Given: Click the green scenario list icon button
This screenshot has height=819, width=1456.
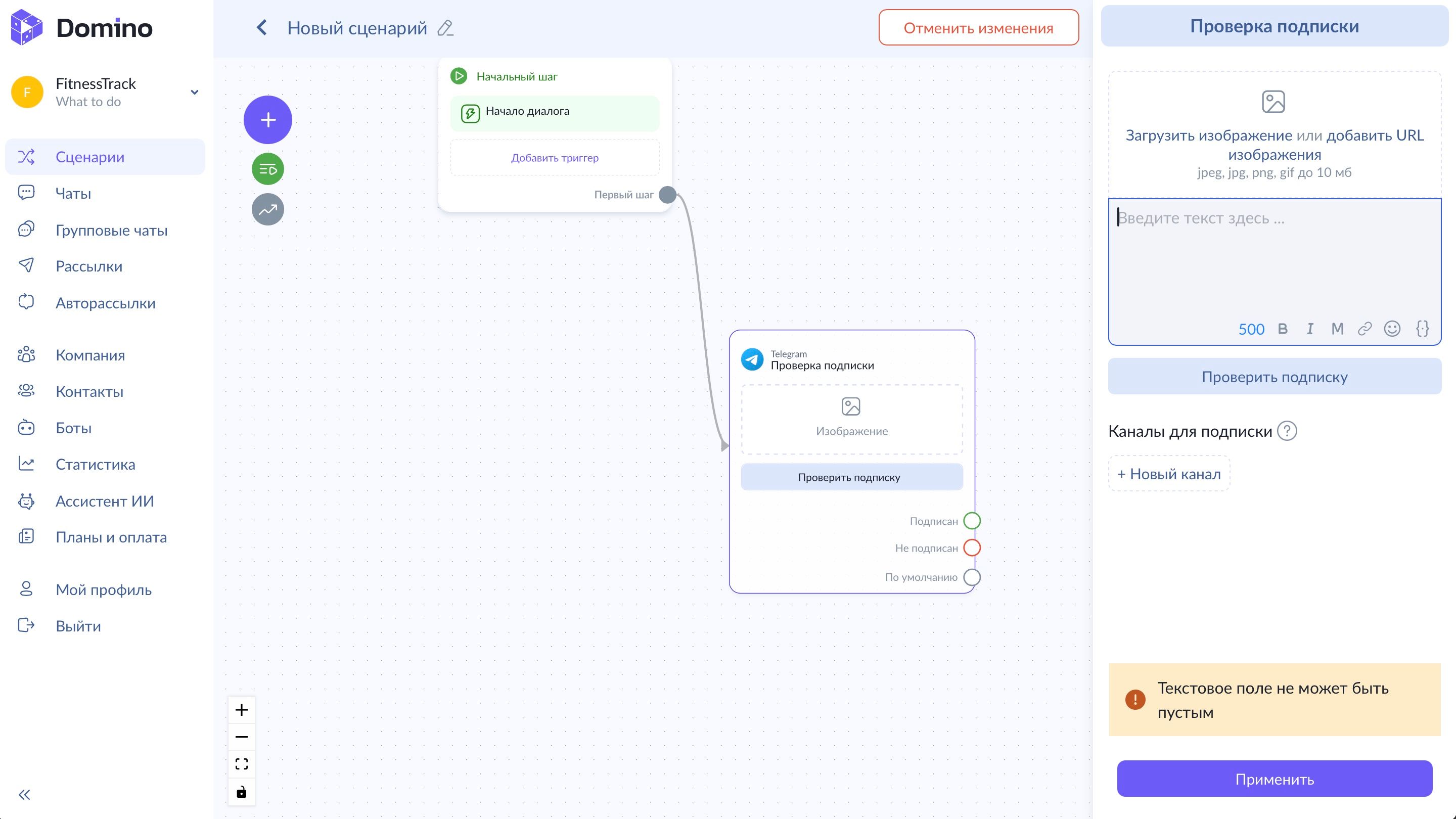Looking at the screenshot, I should tap(267, 169).
